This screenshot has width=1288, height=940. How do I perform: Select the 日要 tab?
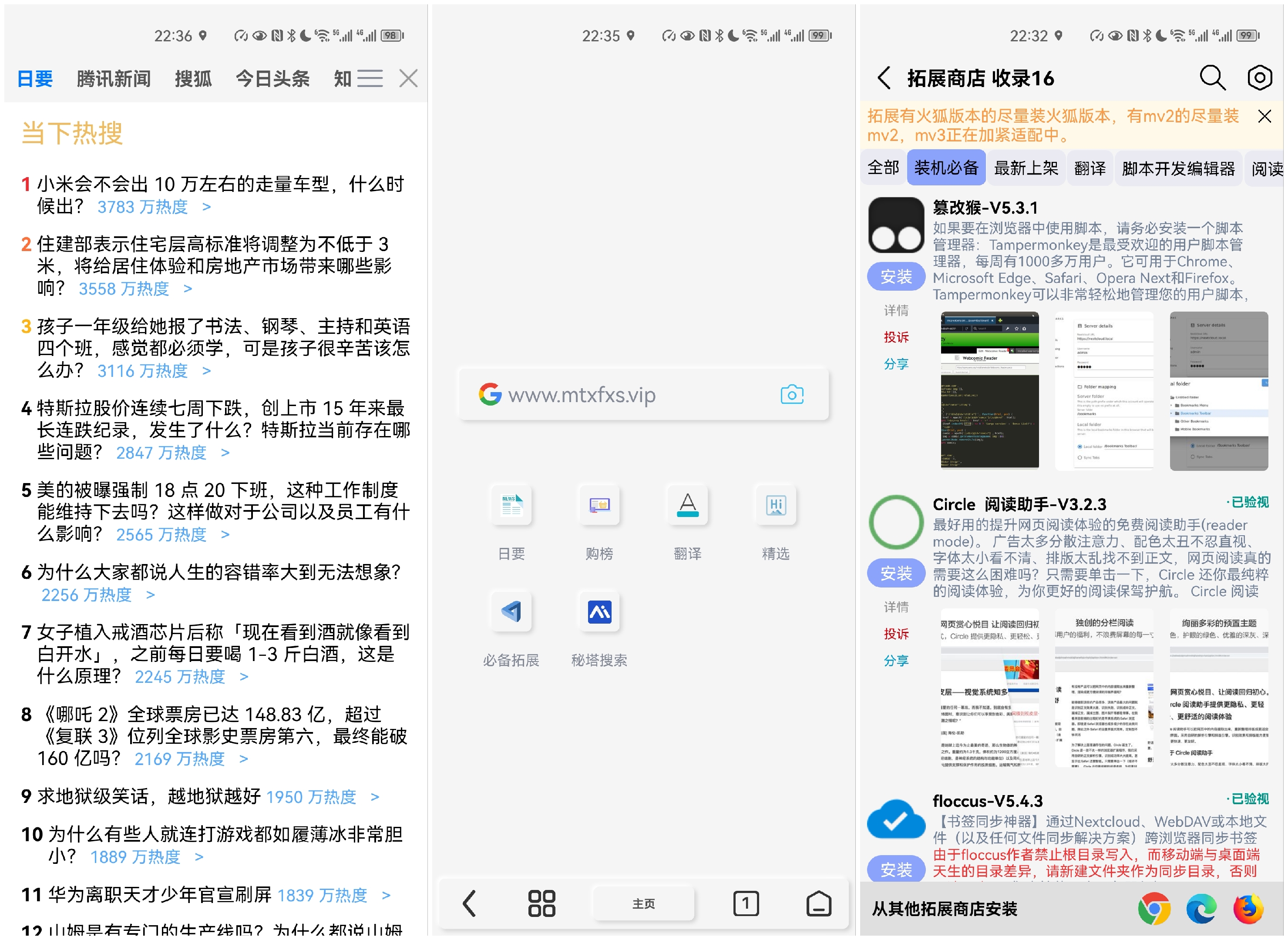click(x=35, y=78)
